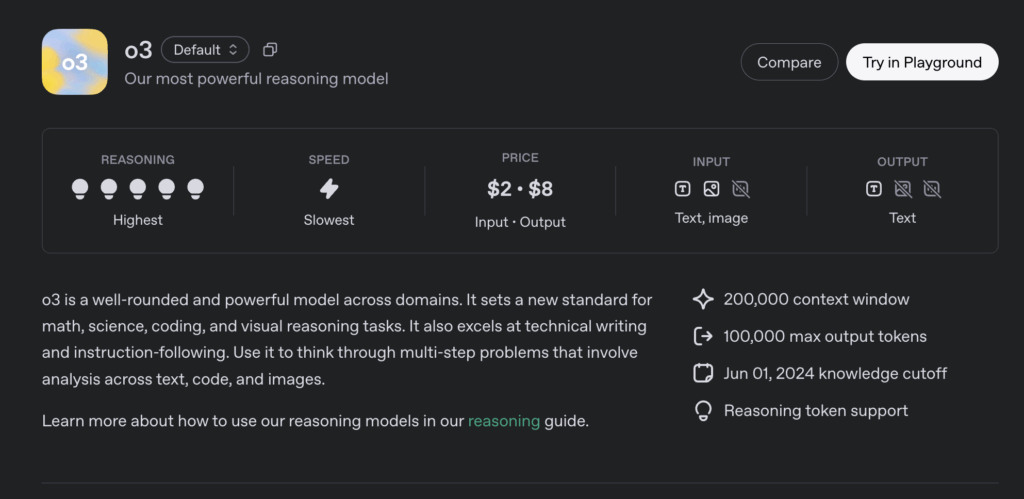Click the Highest reasoning label
This screenshot has height=499, width=1024.
tap(137, 220)
